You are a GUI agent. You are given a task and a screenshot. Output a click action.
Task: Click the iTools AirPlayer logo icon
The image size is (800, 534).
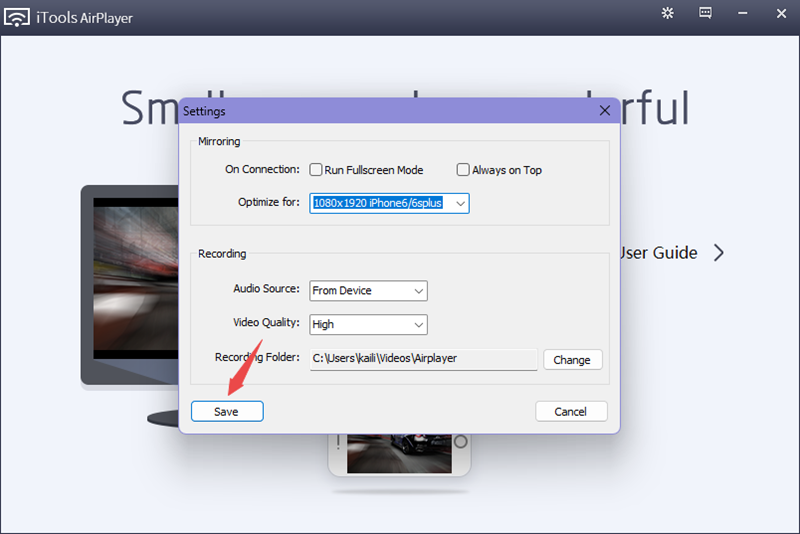(x=16, y=17)
